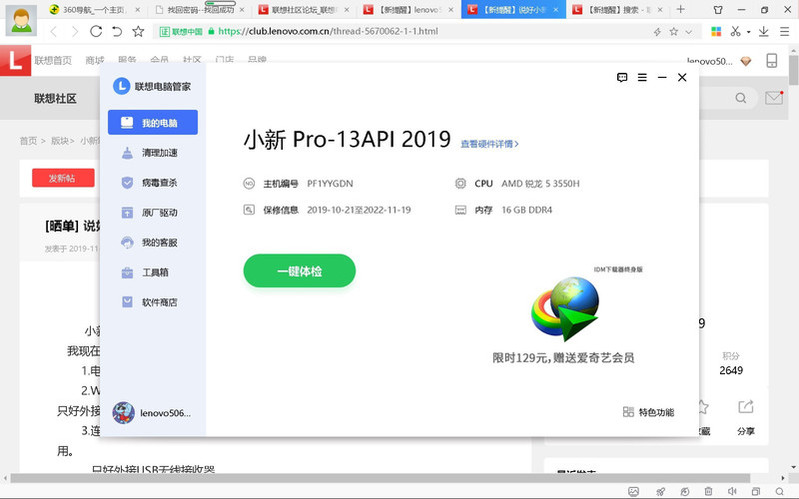Click the browser skin shirt icon
799x499 pixels.
(x=717, y=9)
